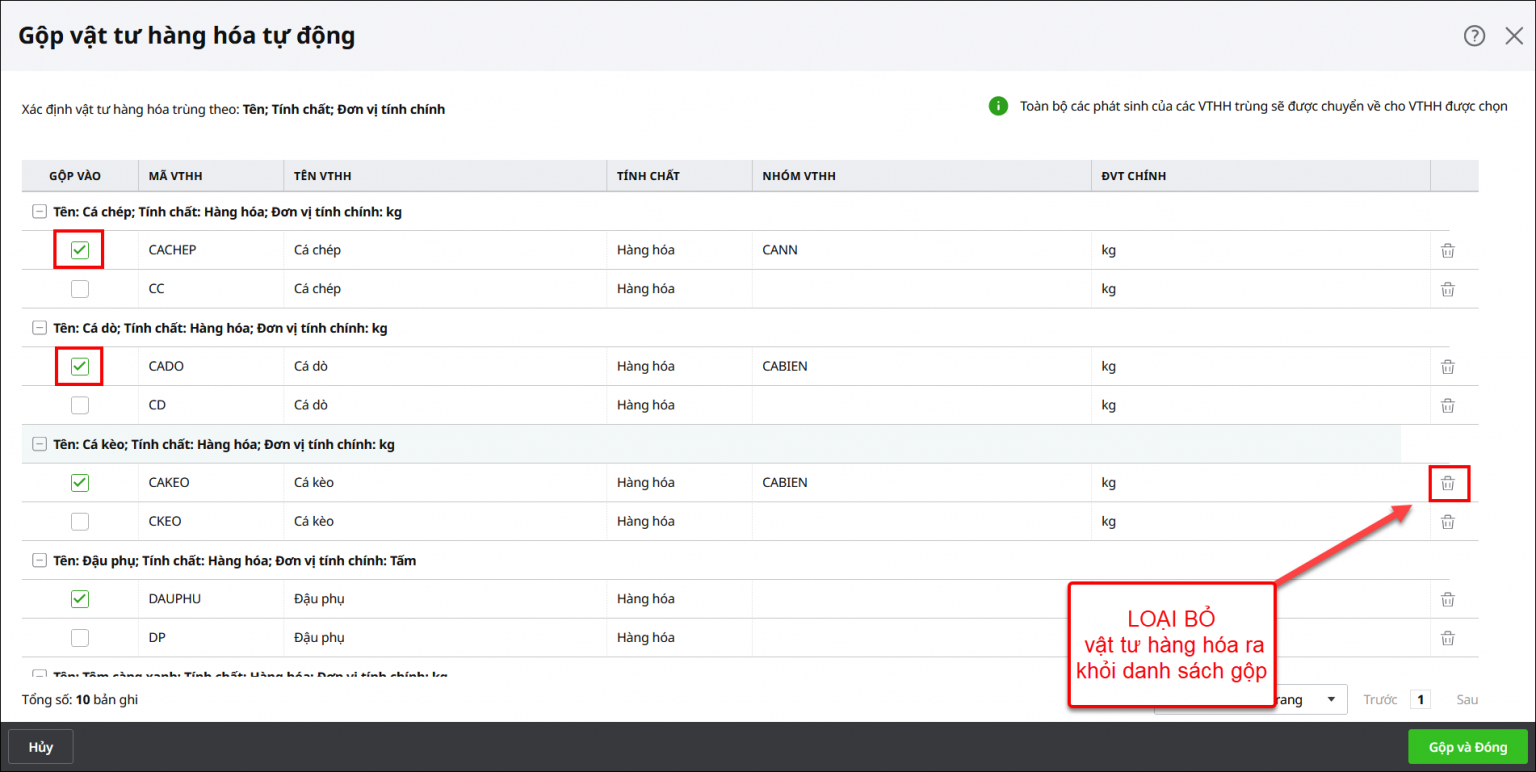Click the green info icon

pos(998,106)
